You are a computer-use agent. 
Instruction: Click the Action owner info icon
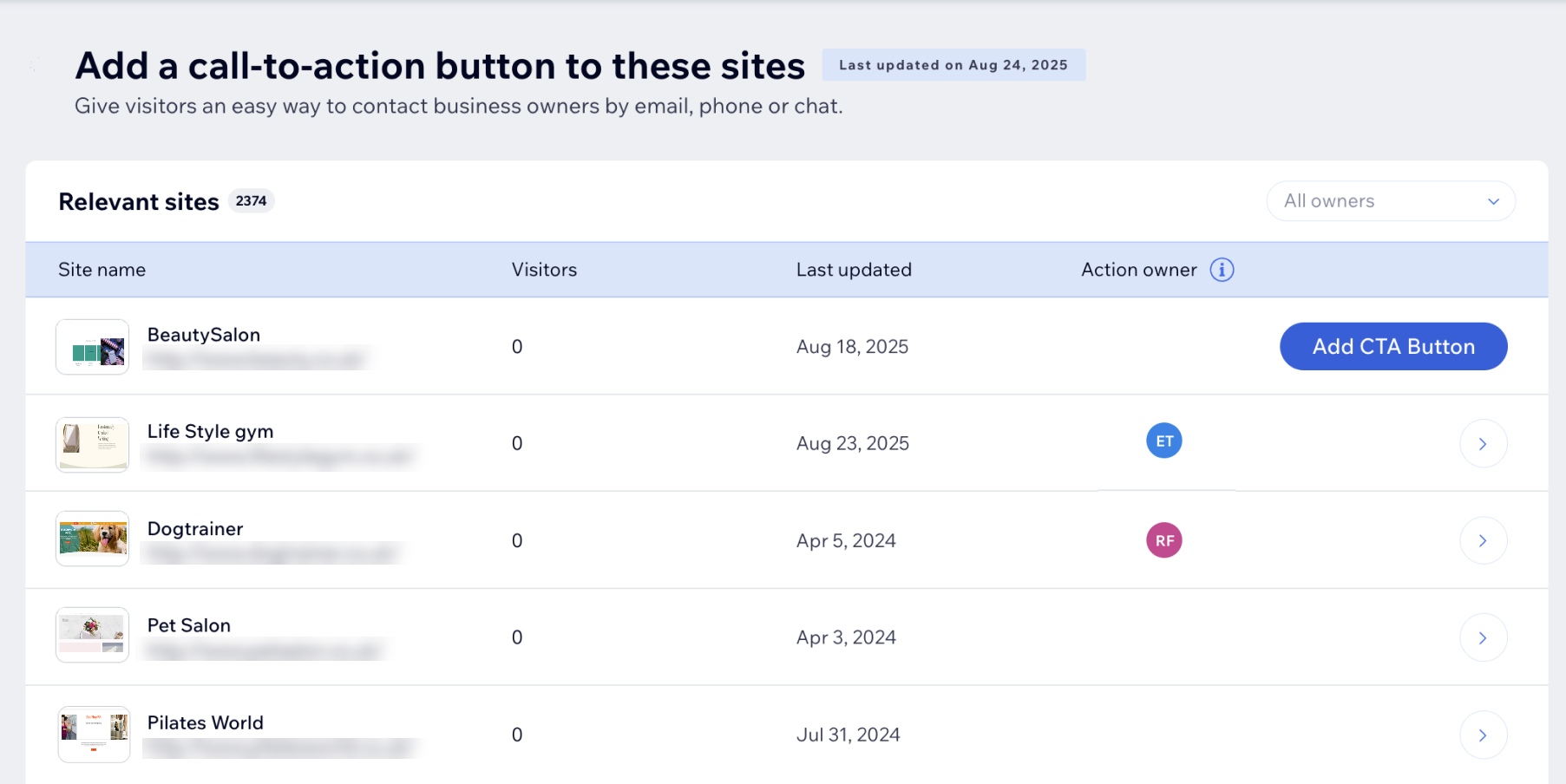1222,270
